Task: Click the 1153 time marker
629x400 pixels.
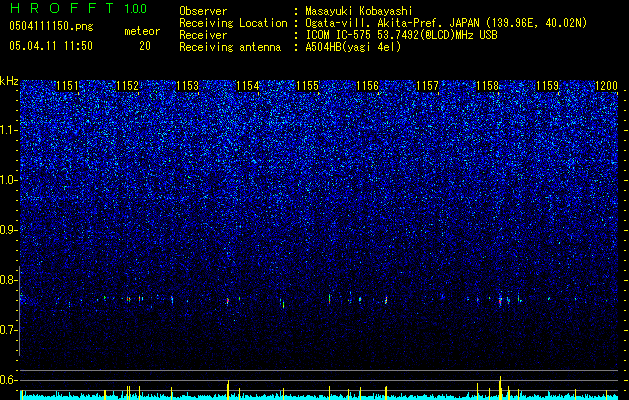Action: [187, 86]
